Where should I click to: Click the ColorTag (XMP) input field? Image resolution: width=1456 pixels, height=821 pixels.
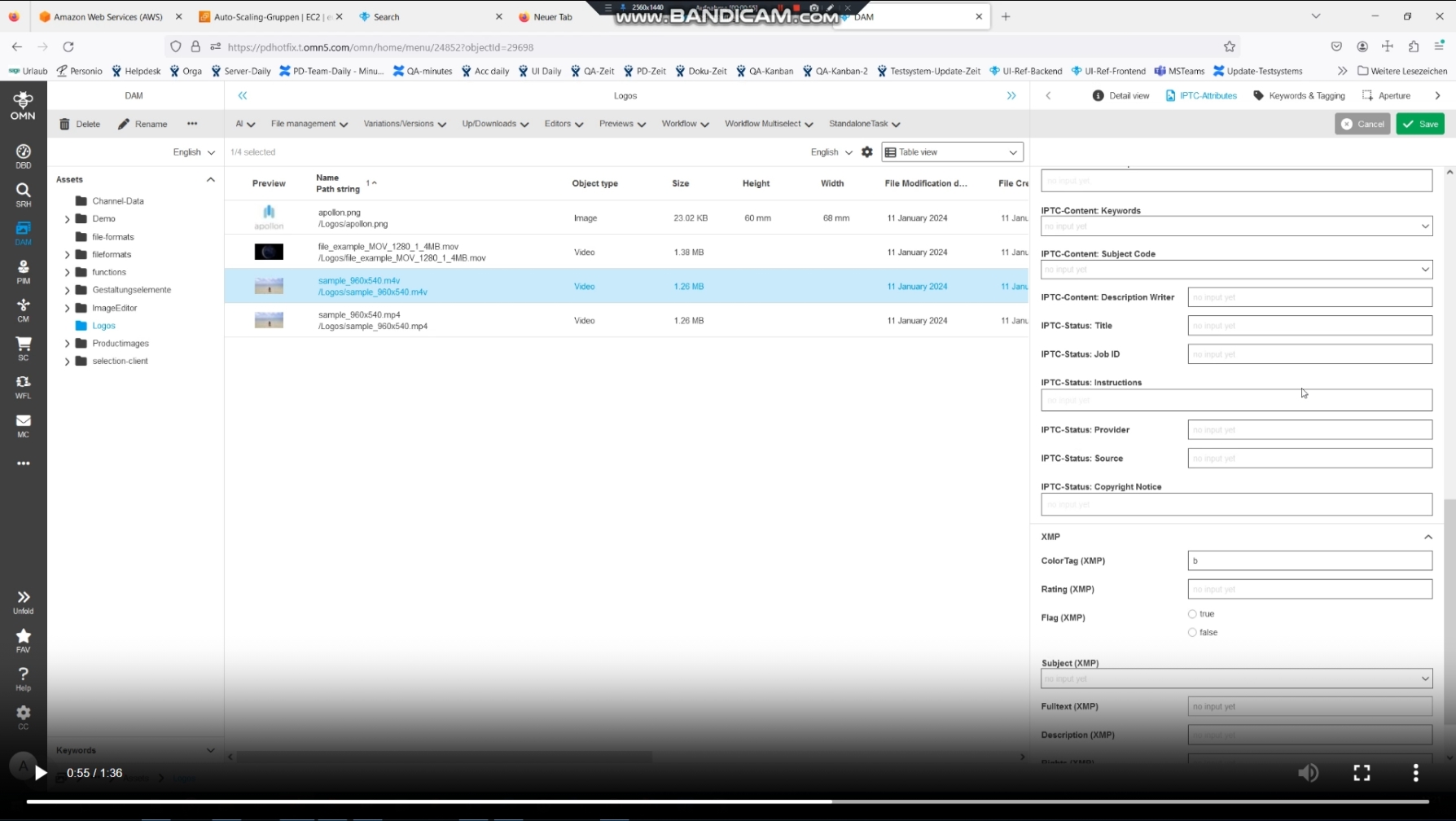1309,560
